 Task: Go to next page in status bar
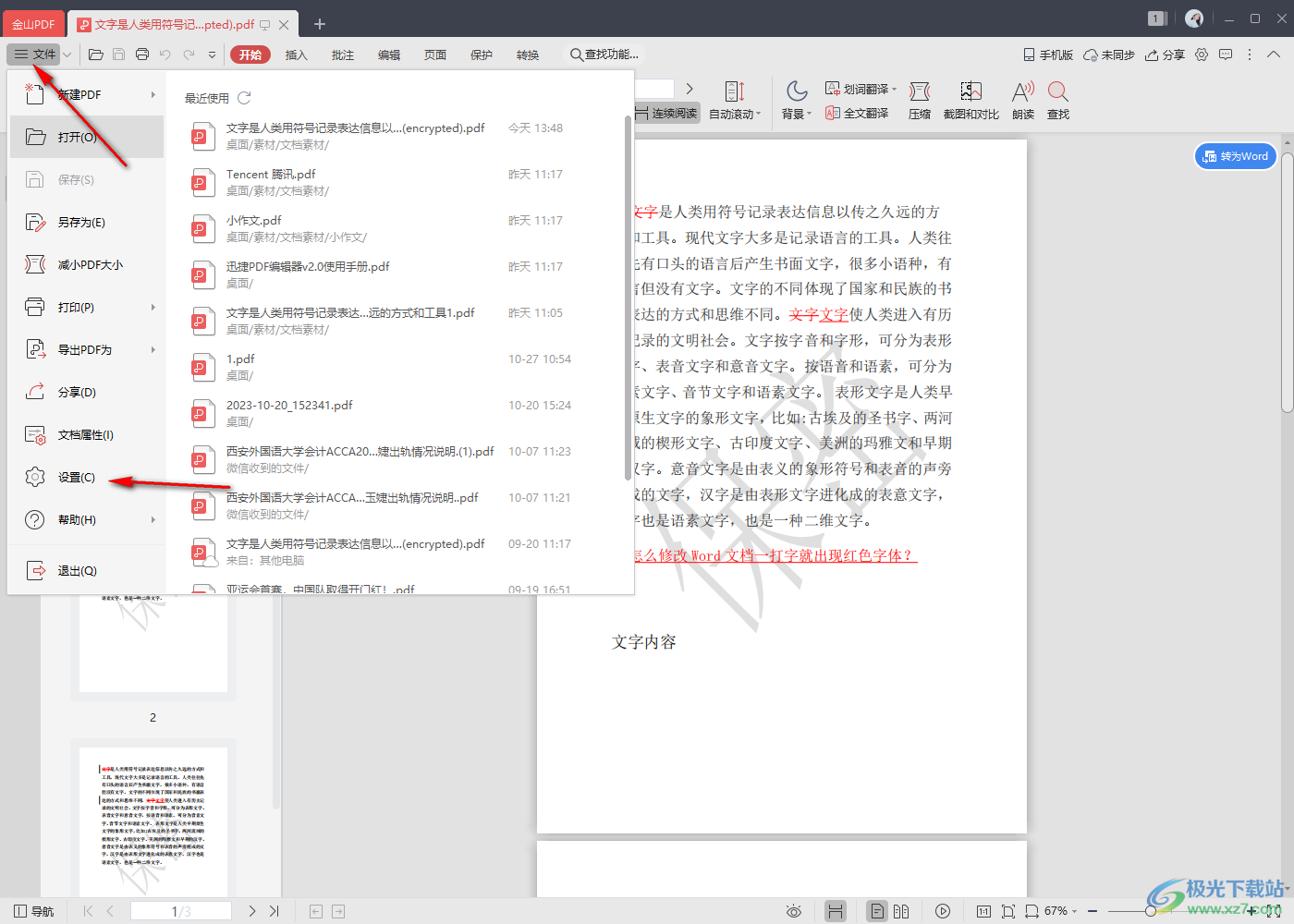251,911
